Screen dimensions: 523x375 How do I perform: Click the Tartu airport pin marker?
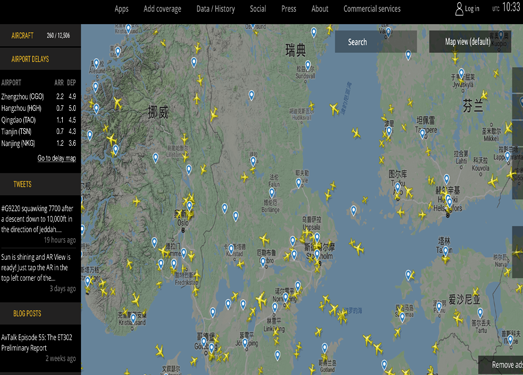480,313
